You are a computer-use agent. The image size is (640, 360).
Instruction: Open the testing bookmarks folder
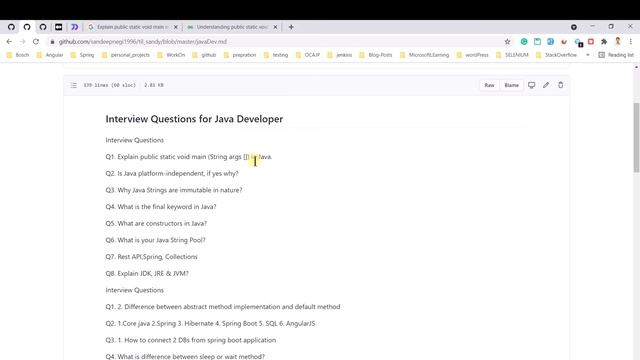point(276,55)
